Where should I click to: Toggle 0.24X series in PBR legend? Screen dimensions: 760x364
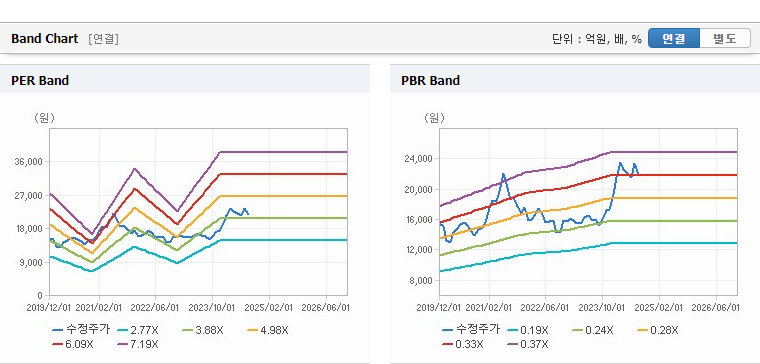(x=593, y=330)
